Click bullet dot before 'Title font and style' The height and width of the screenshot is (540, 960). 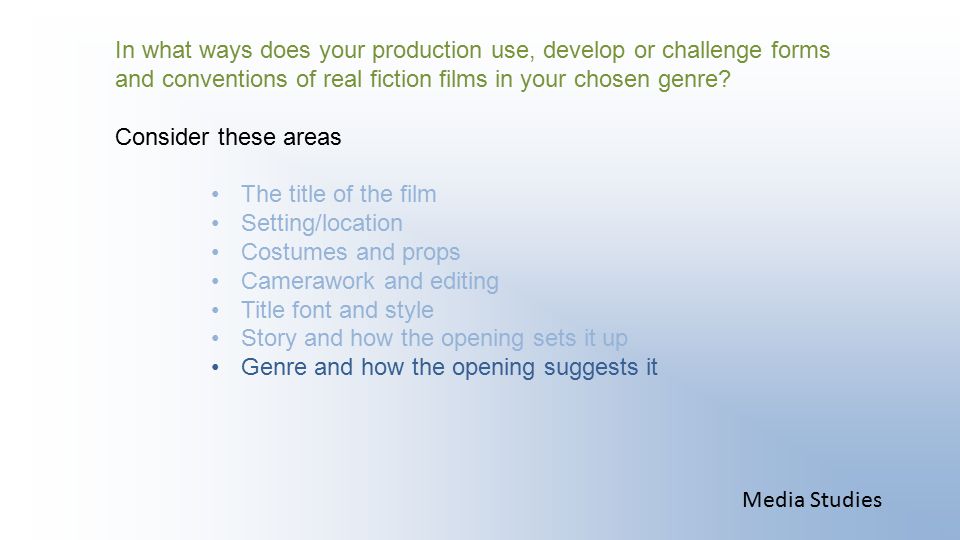pyautogui.click(x=215, y=311)
